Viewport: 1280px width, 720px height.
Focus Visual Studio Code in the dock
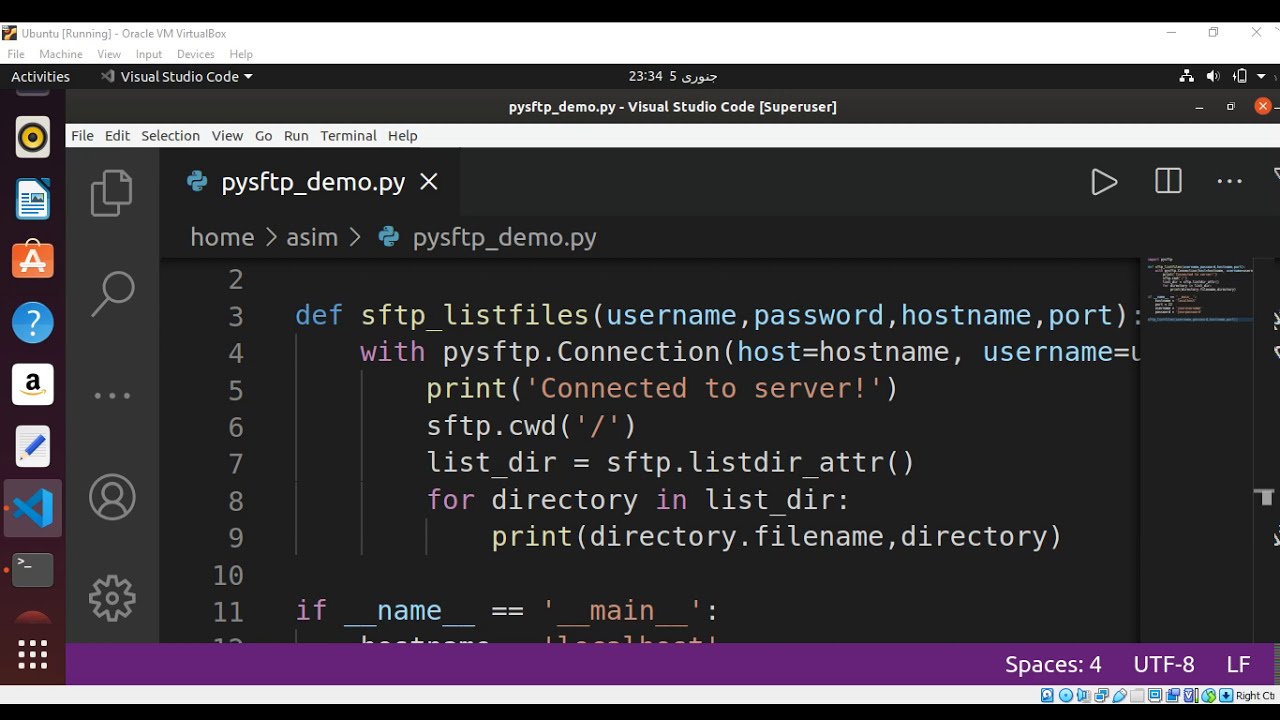pyautogui.click(x=33, y=508)
